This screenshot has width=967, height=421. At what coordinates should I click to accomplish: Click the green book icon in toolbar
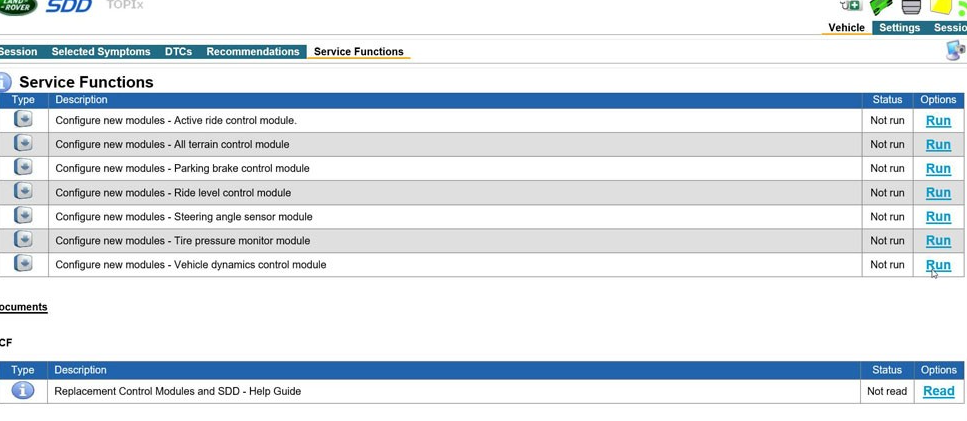point(881,7)
